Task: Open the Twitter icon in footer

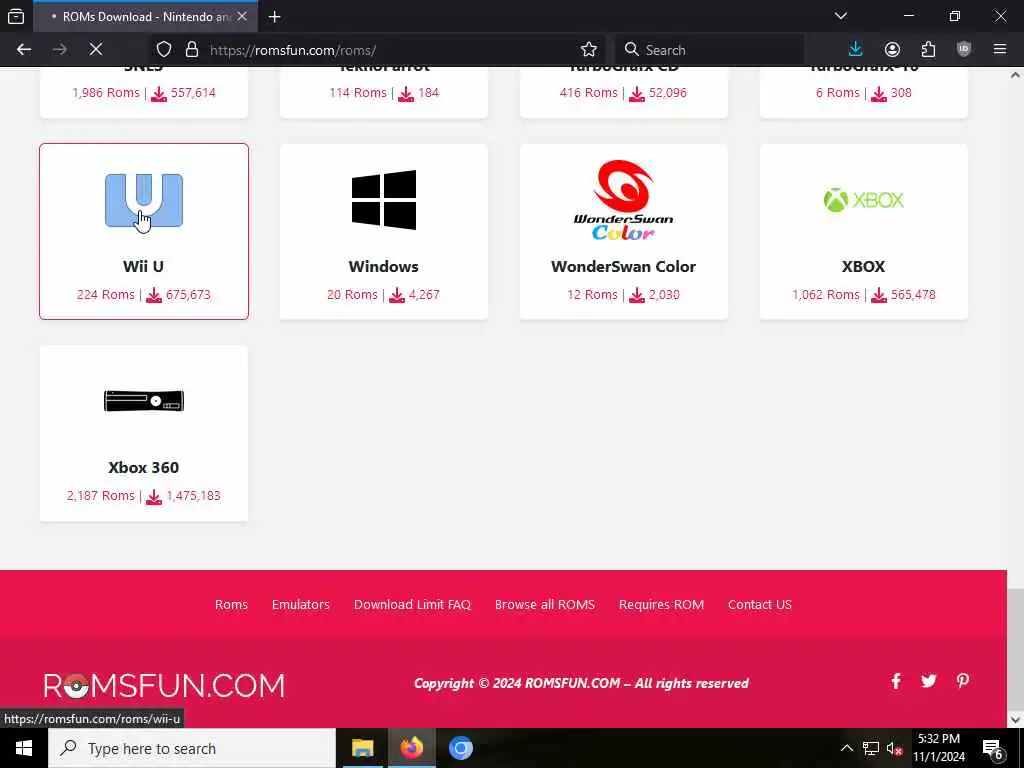Action: pos(929,681)
